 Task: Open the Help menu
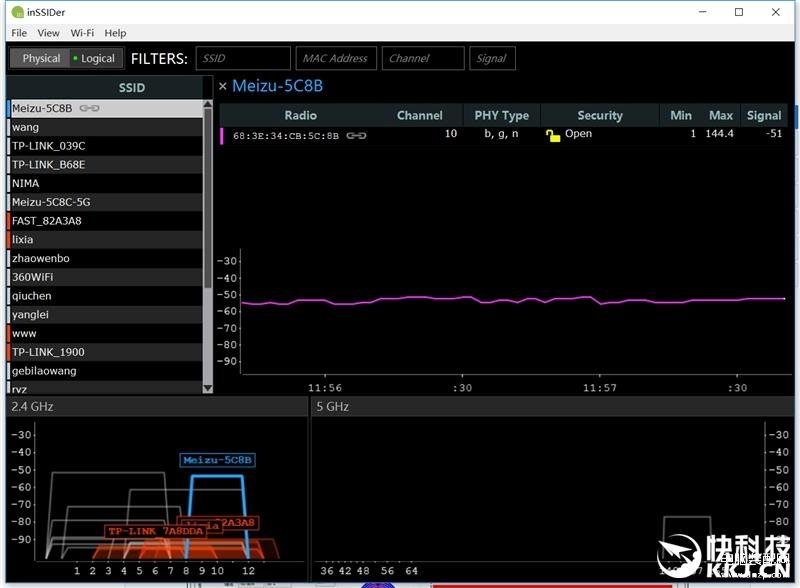(115, 33)
